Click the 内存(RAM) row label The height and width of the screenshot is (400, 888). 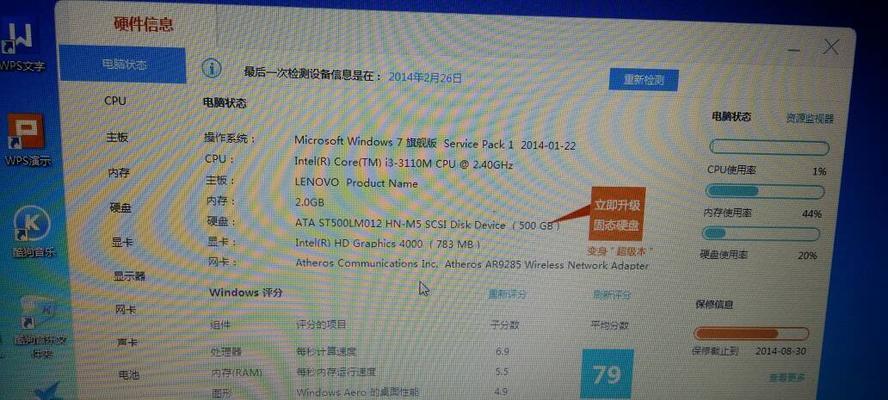(237, 372)
